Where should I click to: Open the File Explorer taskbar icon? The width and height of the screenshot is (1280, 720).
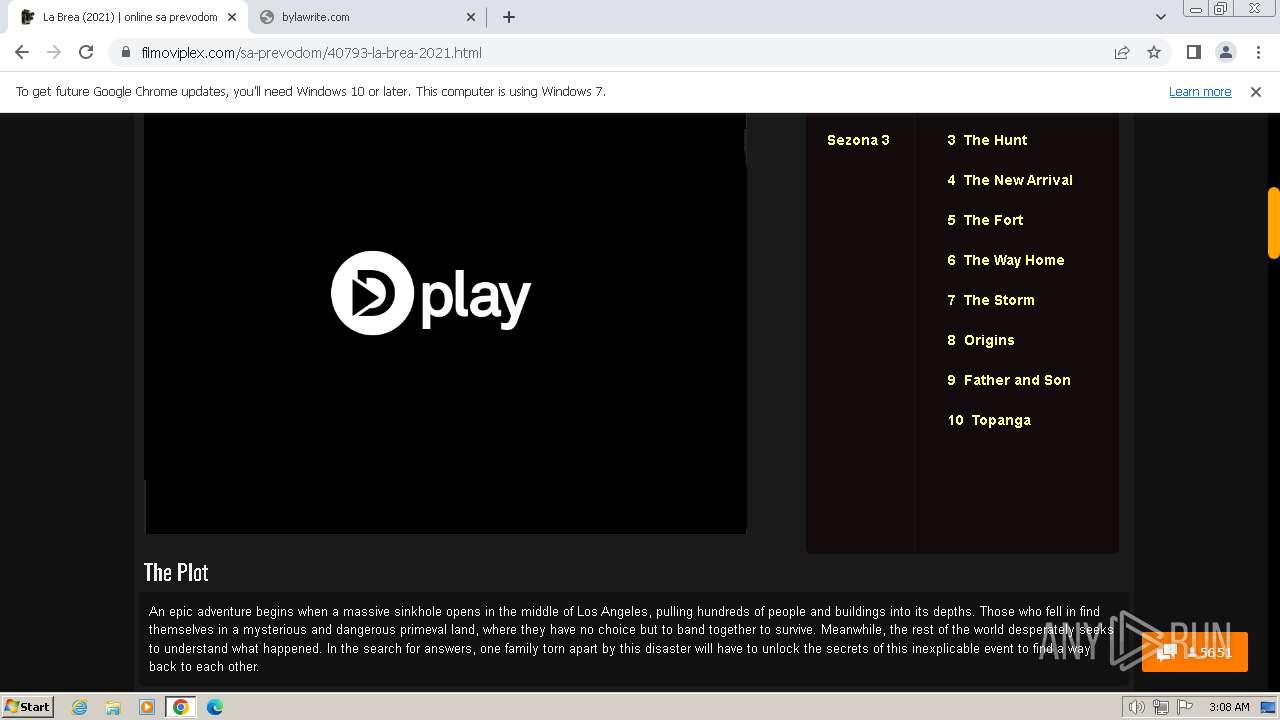[114, 707]
